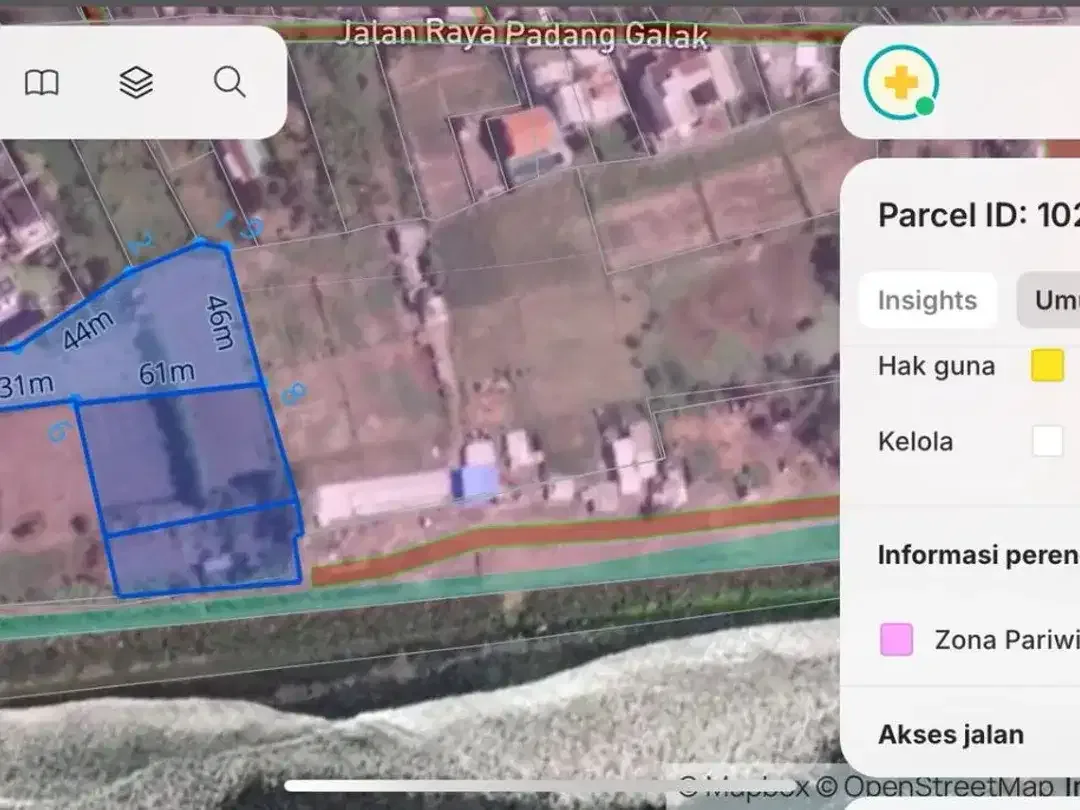
Task: Select the Akses jalan heading
Action: tap(951, 734)
